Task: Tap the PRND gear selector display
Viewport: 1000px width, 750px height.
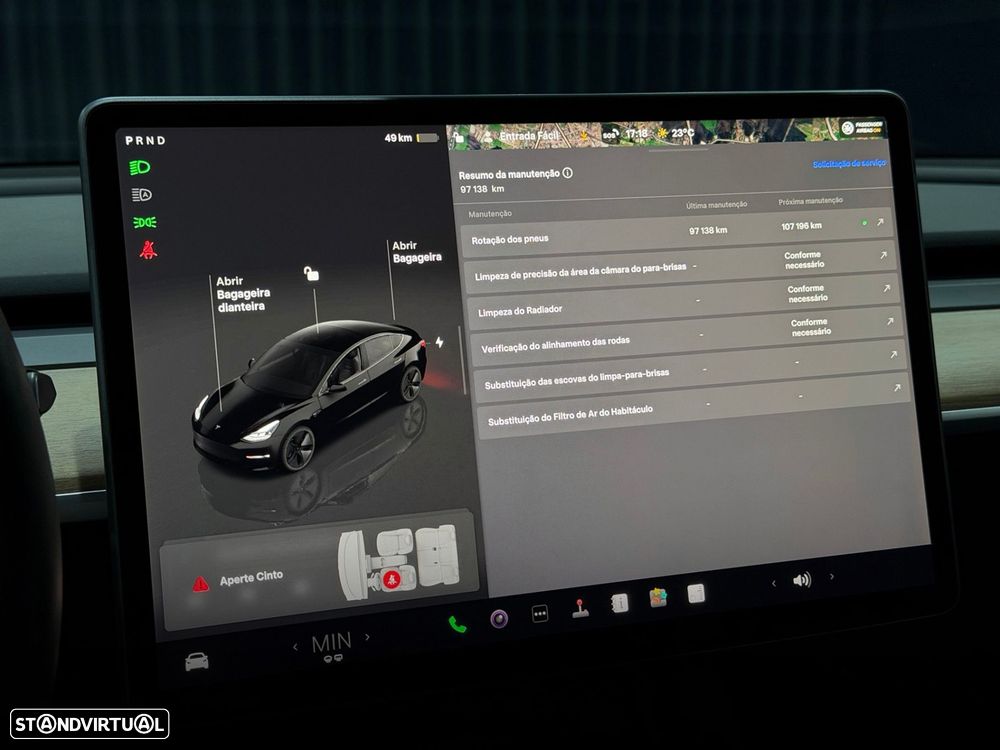Action: pyautogui.click(x=145, y=140)
